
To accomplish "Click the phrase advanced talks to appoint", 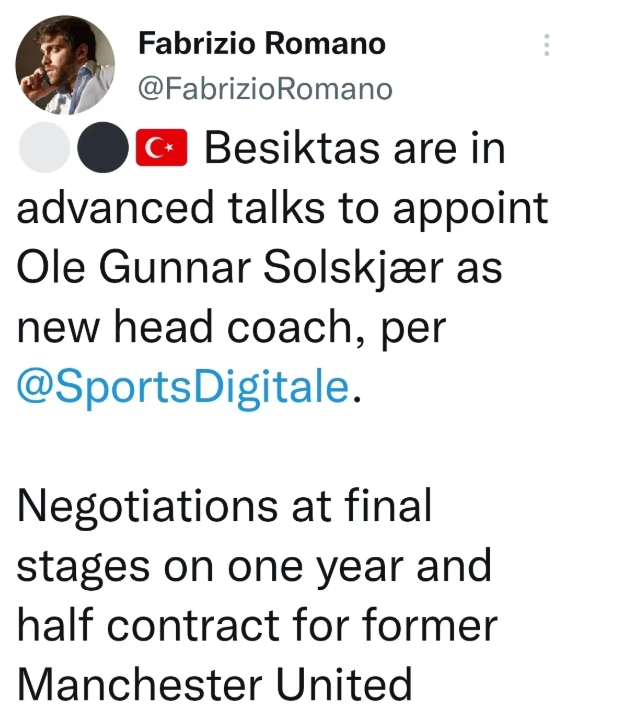I will coord(282,209).
